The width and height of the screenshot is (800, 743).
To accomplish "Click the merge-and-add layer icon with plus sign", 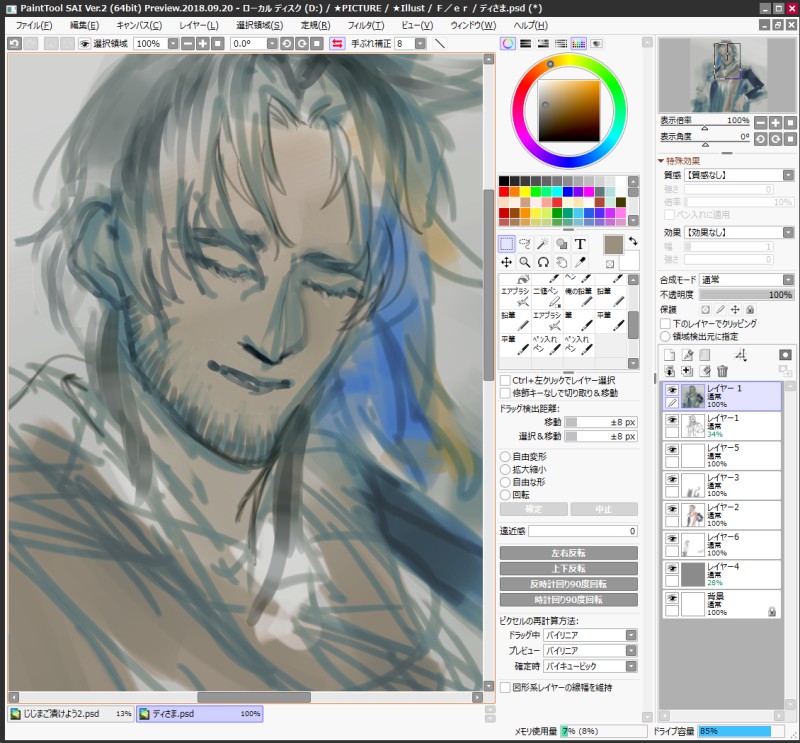I will (x=687, y=371).
